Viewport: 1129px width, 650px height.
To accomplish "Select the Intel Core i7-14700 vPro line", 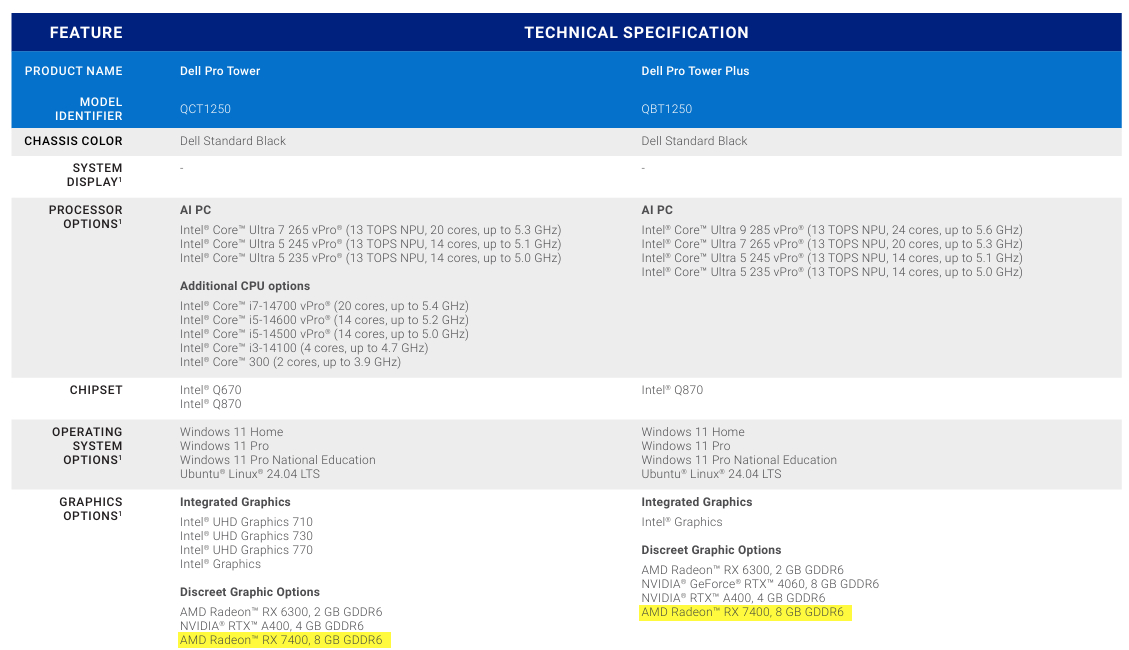I will point(324,306).
